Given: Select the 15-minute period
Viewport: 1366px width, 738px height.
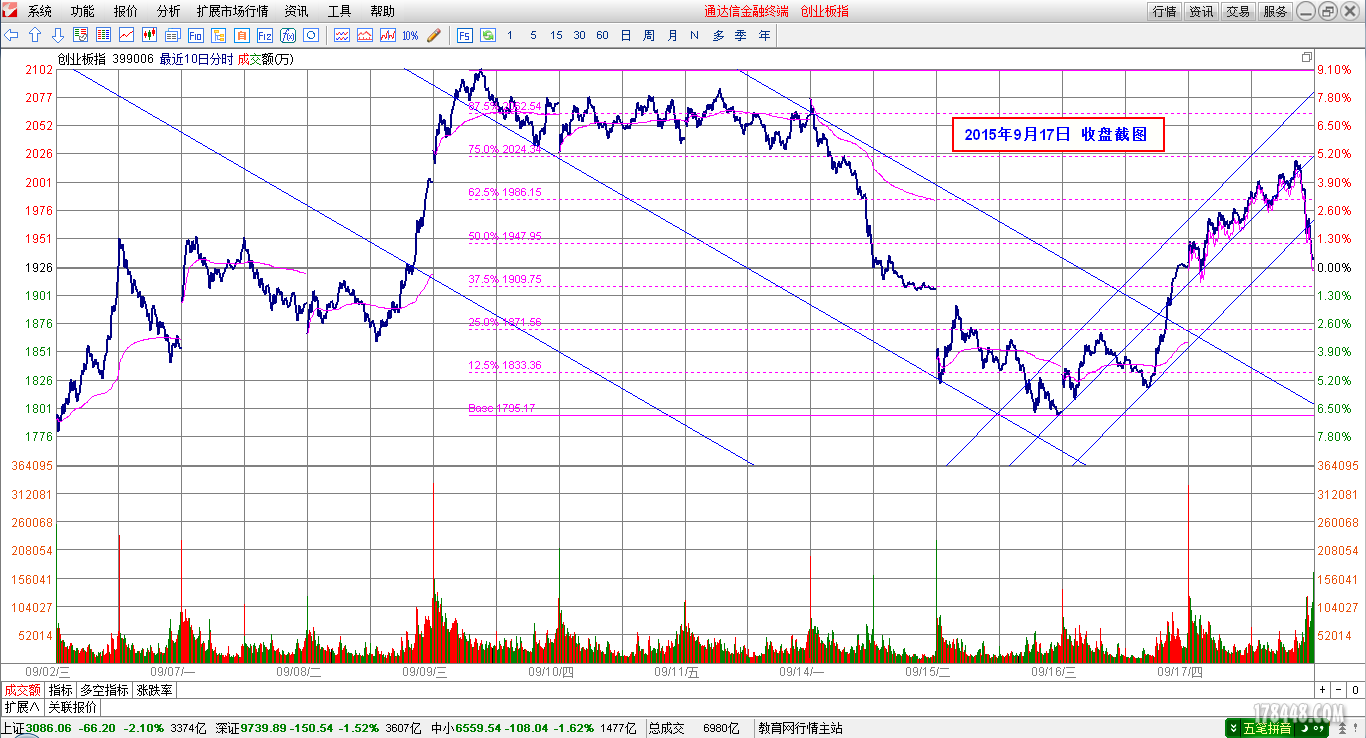Looking at the screenshot, I should [x=556, y=35].
